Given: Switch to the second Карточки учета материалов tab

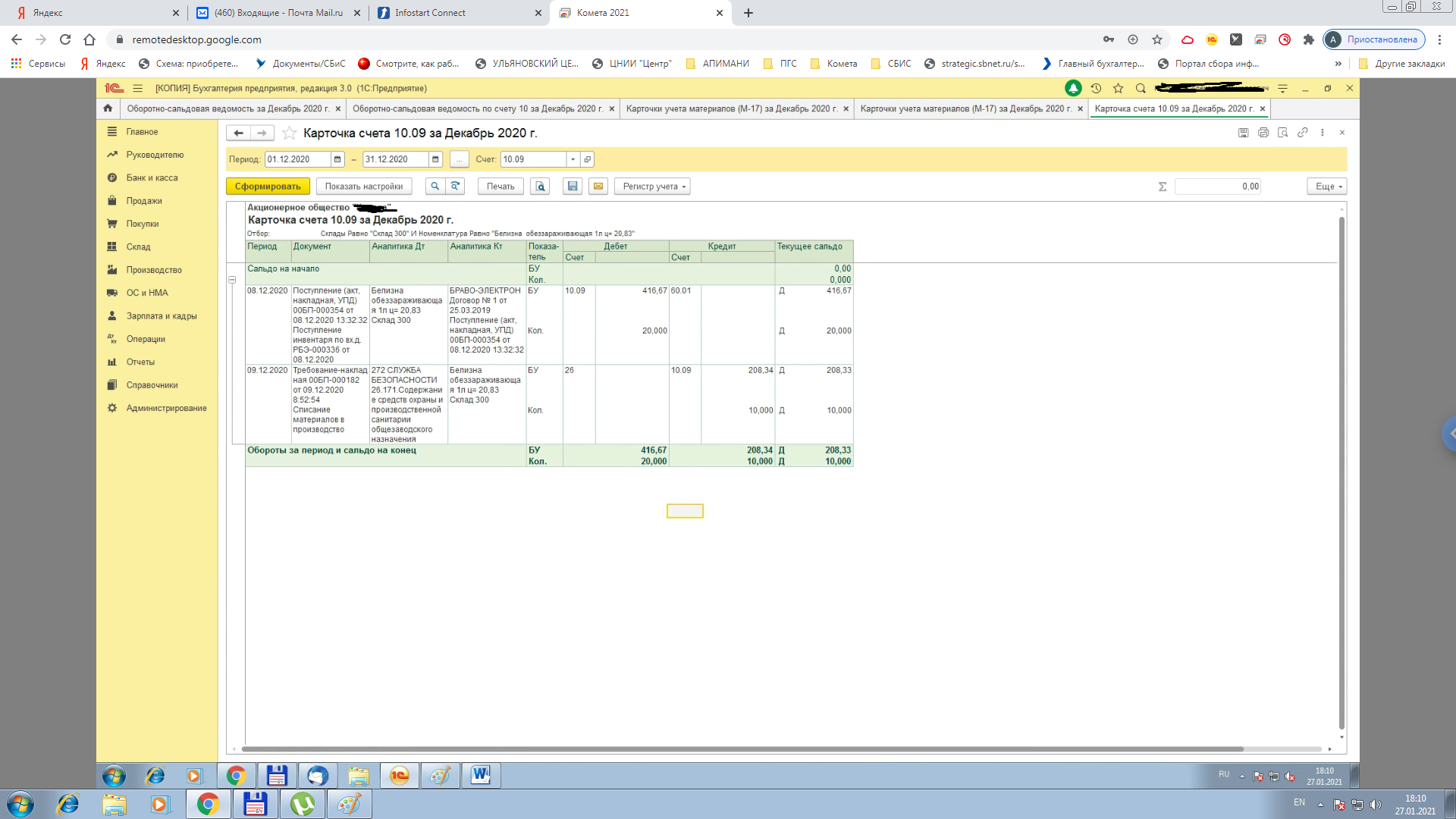Looking at the screenshot, I should 966,108.
